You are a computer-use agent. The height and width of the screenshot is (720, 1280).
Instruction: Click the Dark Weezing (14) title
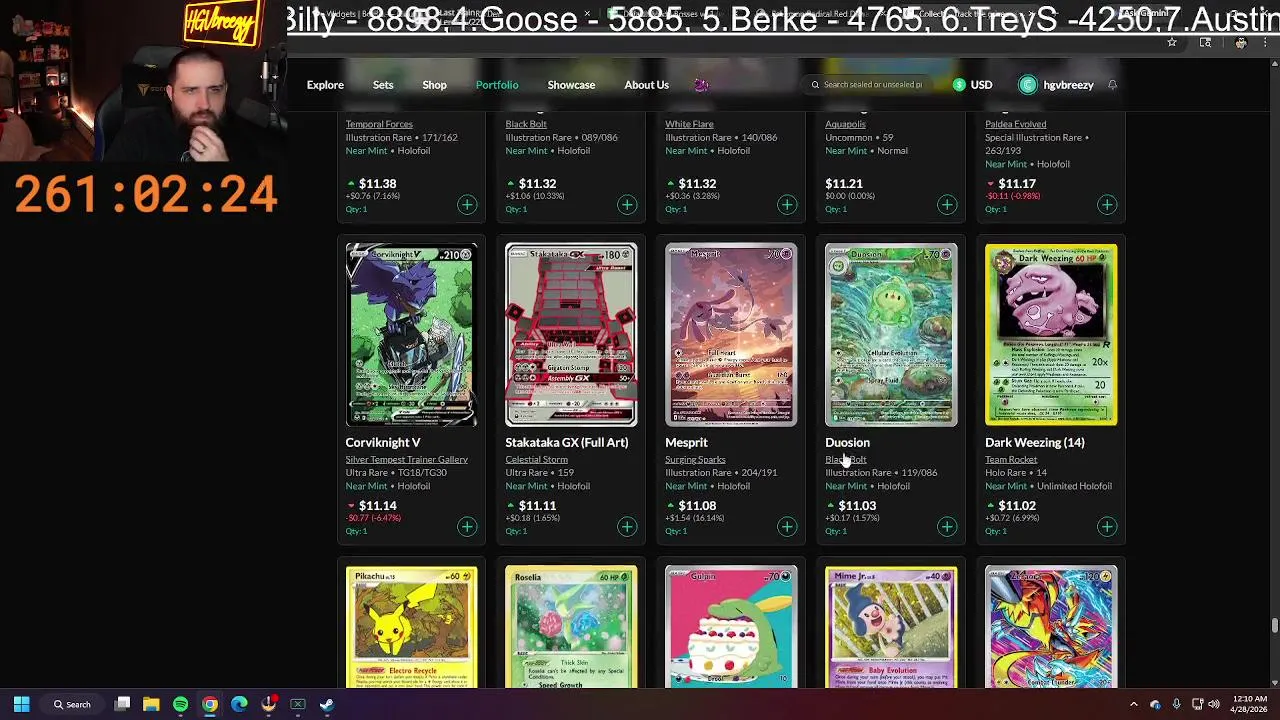(x=1035, y=442)
